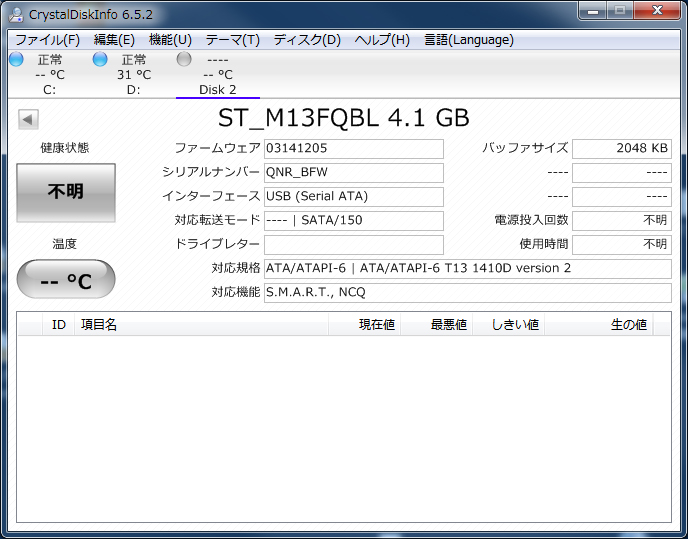The image size is (688, 539).
Task: Click the 温度 label
Action: 64,244
